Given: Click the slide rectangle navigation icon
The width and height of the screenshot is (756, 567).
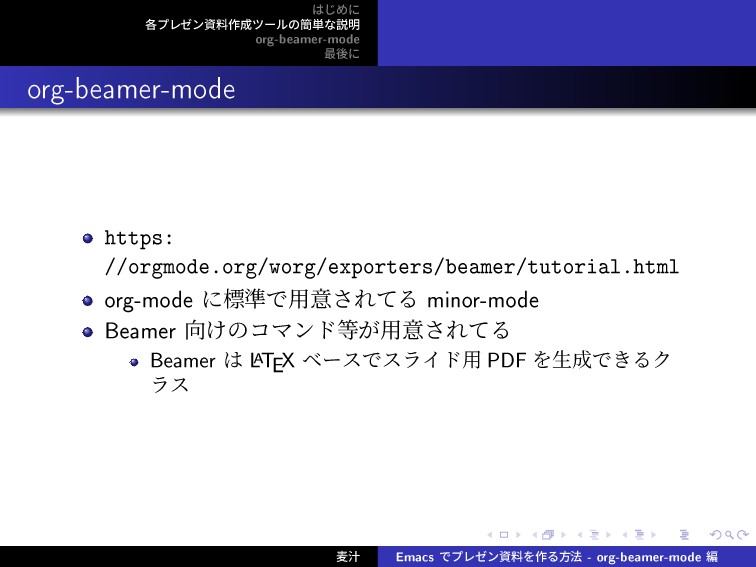Looking at the screenshot, I should click(x=504, y=535).
